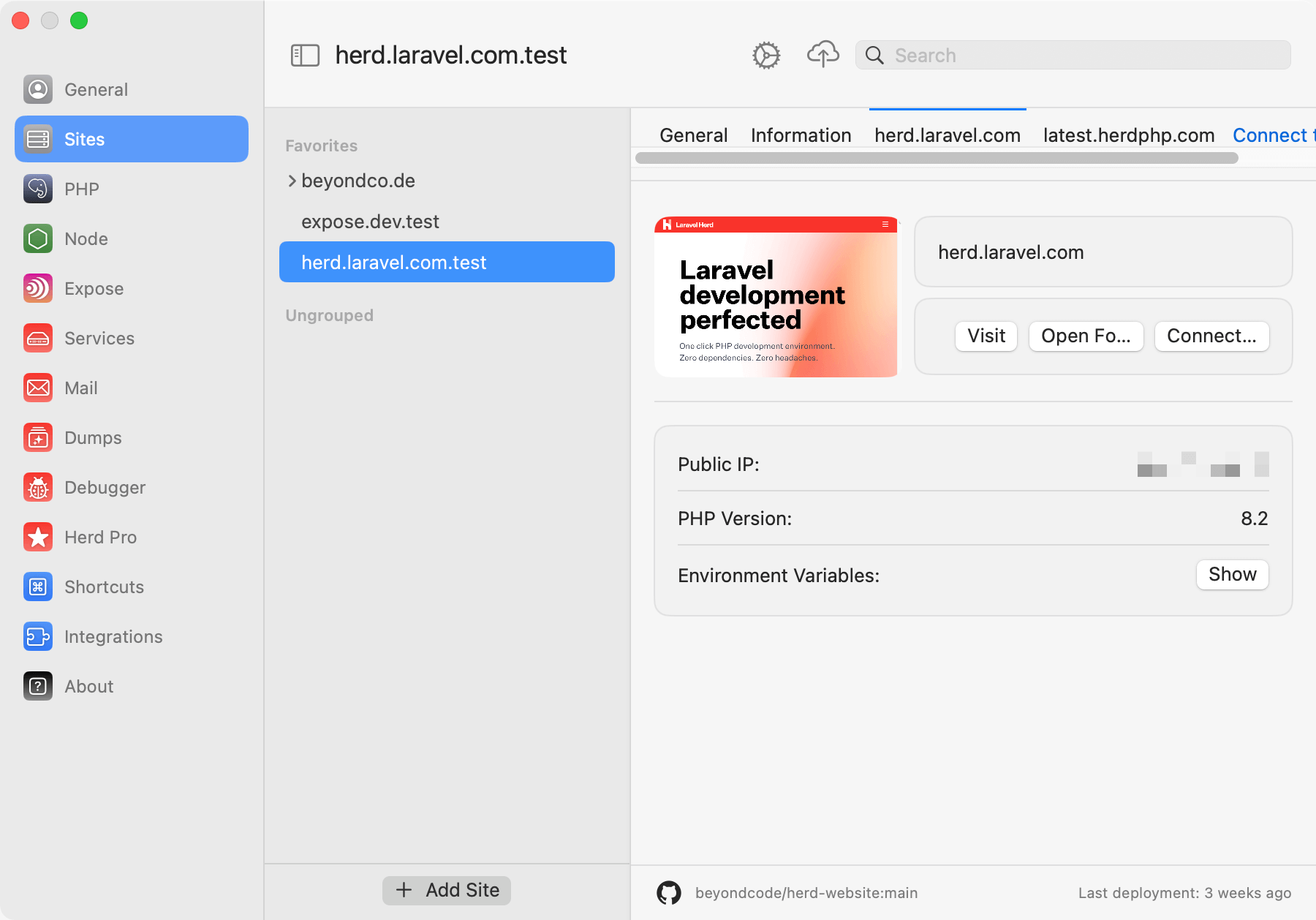The height and width of the screenshot is (920, 1316).
Task: Switch to the Information tab
Action: (x=801, y=135)
